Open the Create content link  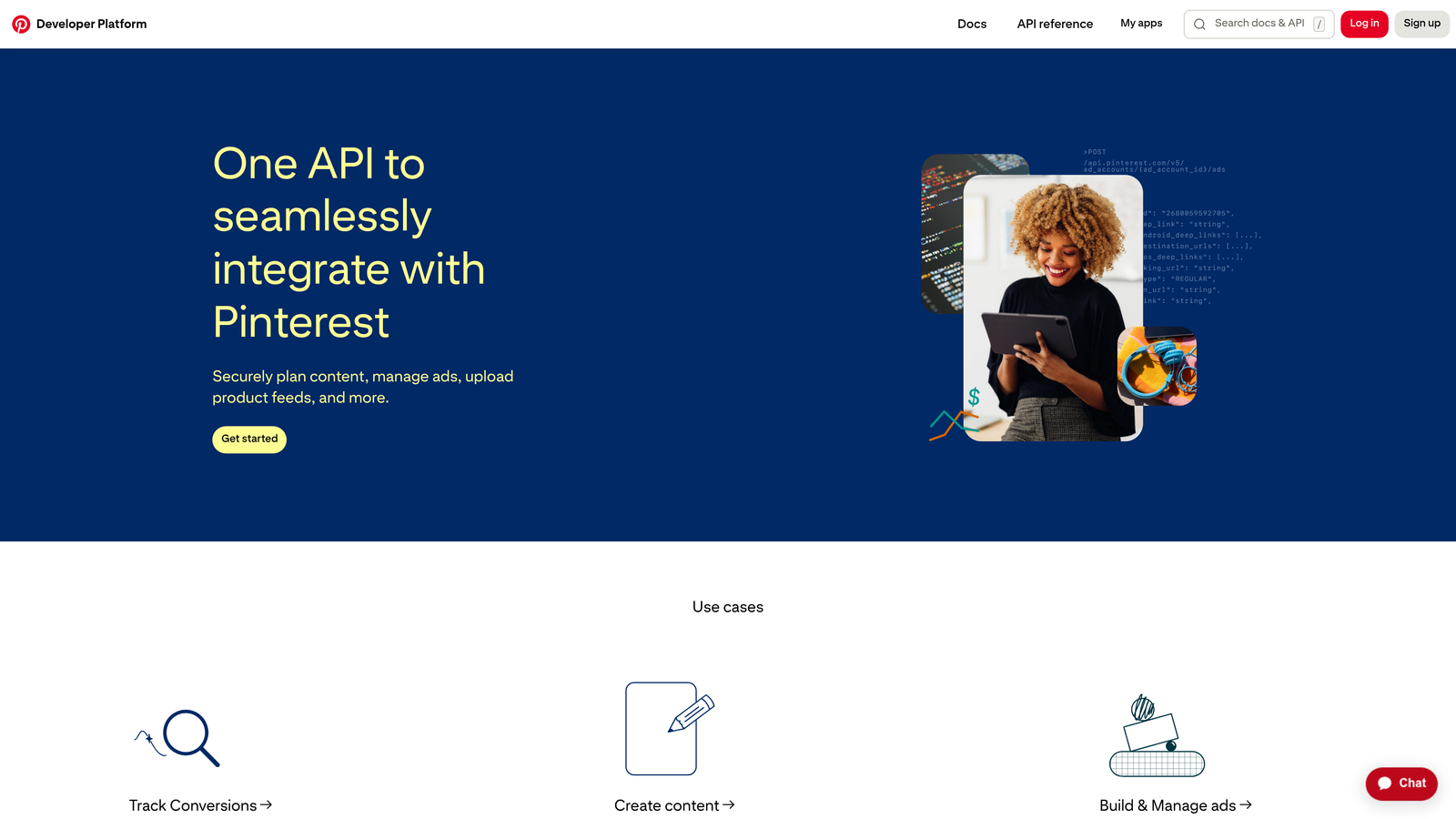coord(673,805)
